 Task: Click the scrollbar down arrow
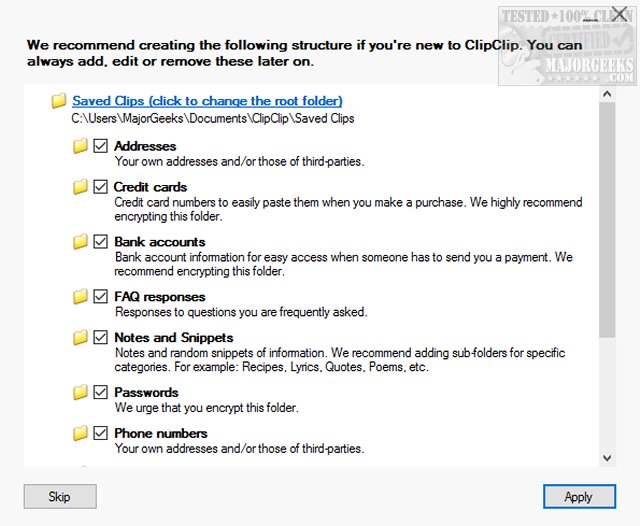click(x=607, y=457)
